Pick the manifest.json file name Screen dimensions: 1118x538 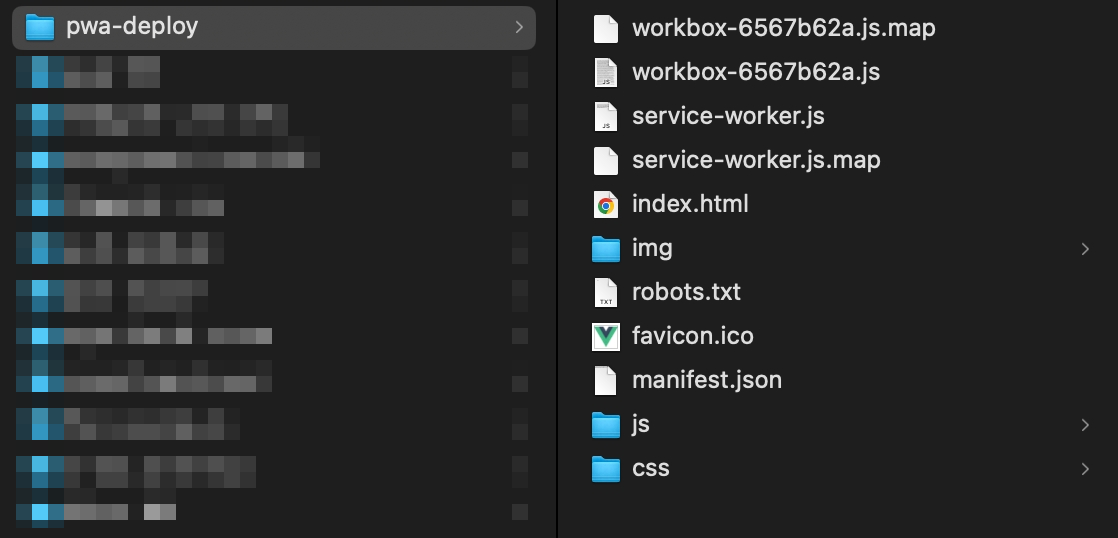coord(707,381)
